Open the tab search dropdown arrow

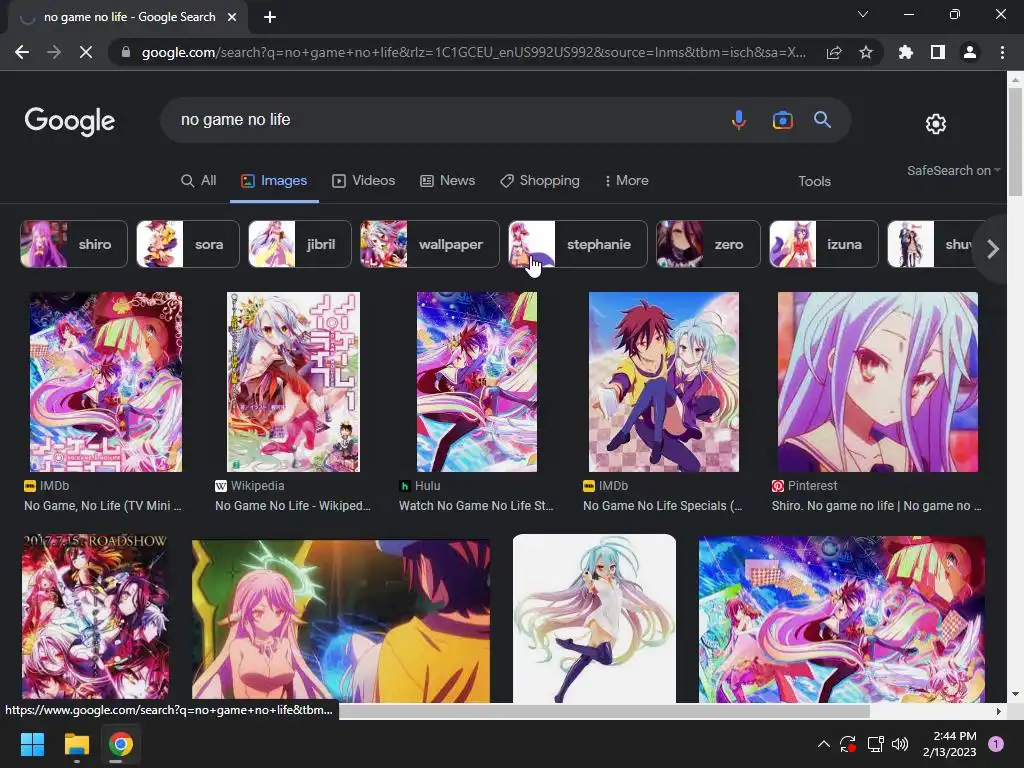click(863, 14)
